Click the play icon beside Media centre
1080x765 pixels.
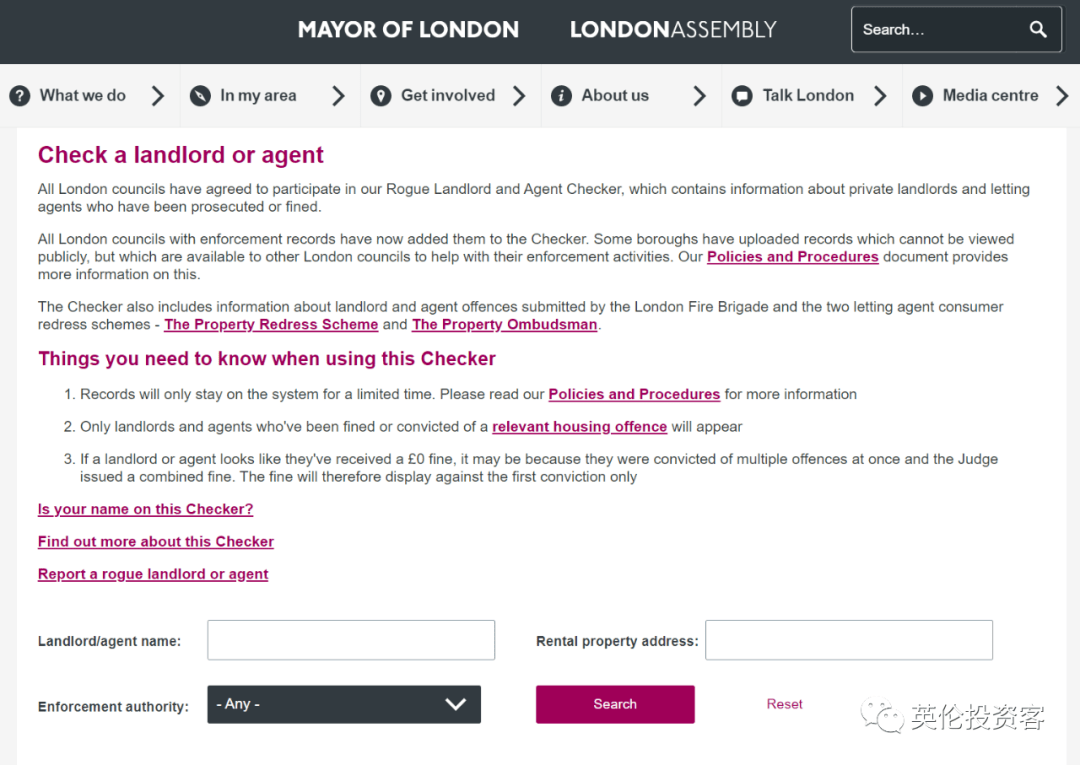[x=922, y=96]
